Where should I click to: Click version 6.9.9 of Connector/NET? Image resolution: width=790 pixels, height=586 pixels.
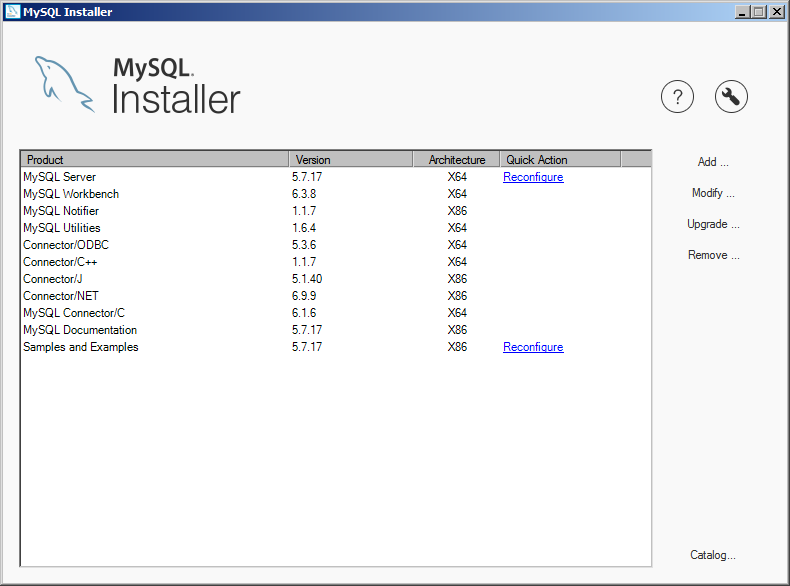304,296
